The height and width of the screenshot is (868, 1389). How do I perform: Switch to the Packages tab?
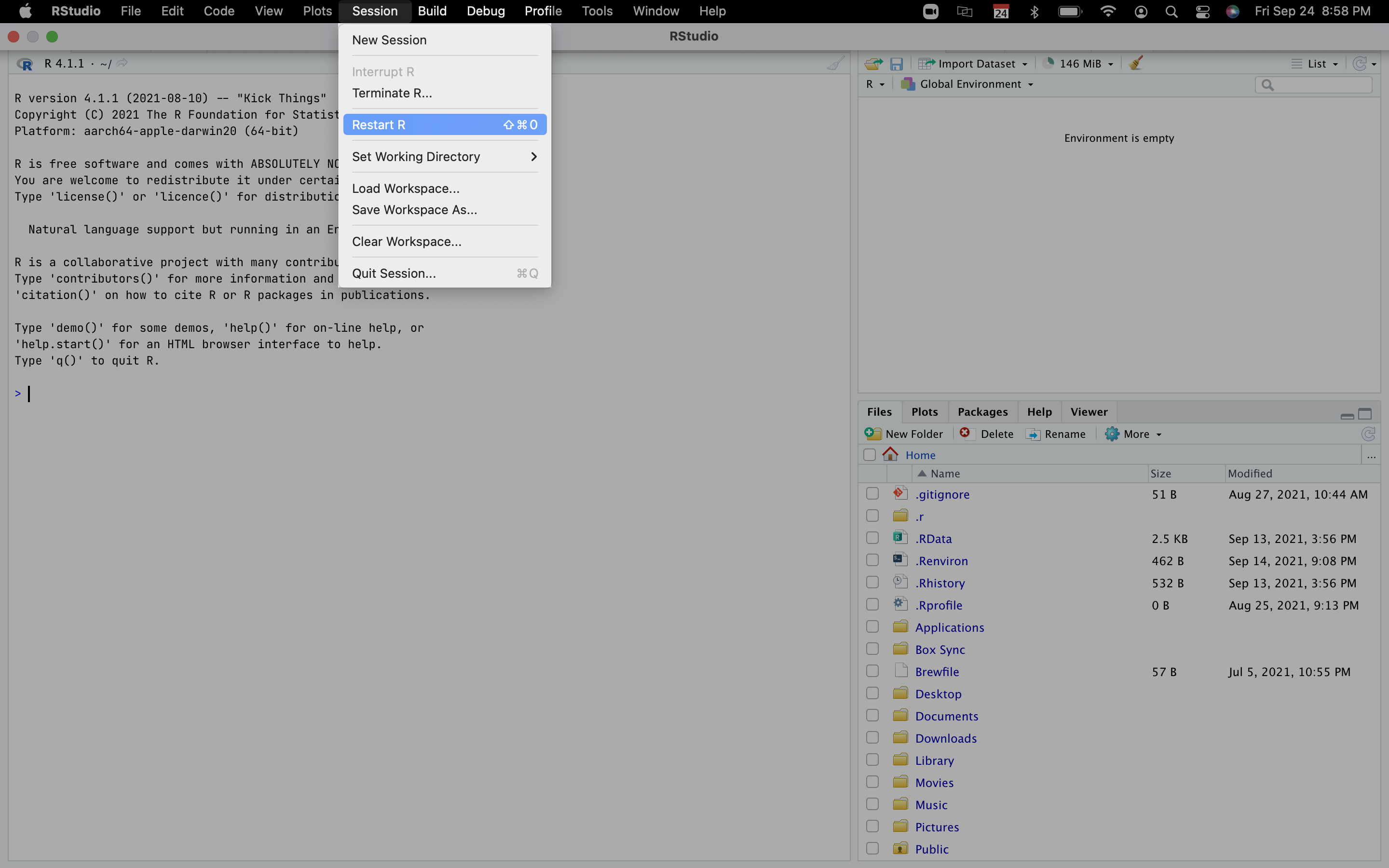click(982, 412)
